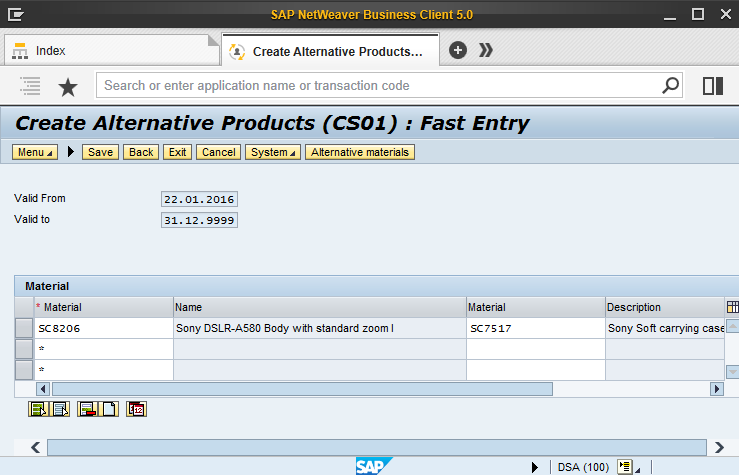Select the Create Alternative Products tab

330,51
